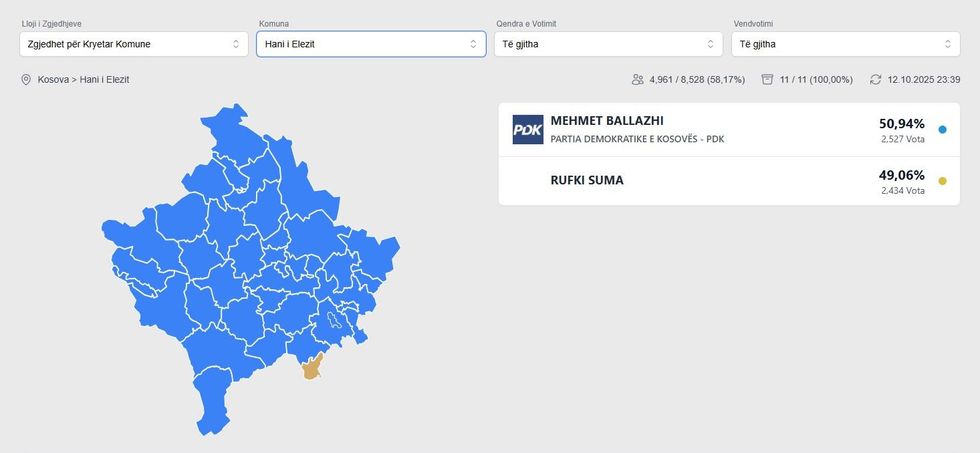The image size is (980, 453).
Task: Click the voters turnout people icon
Action: pyautogui.click(x=637, y=80)
